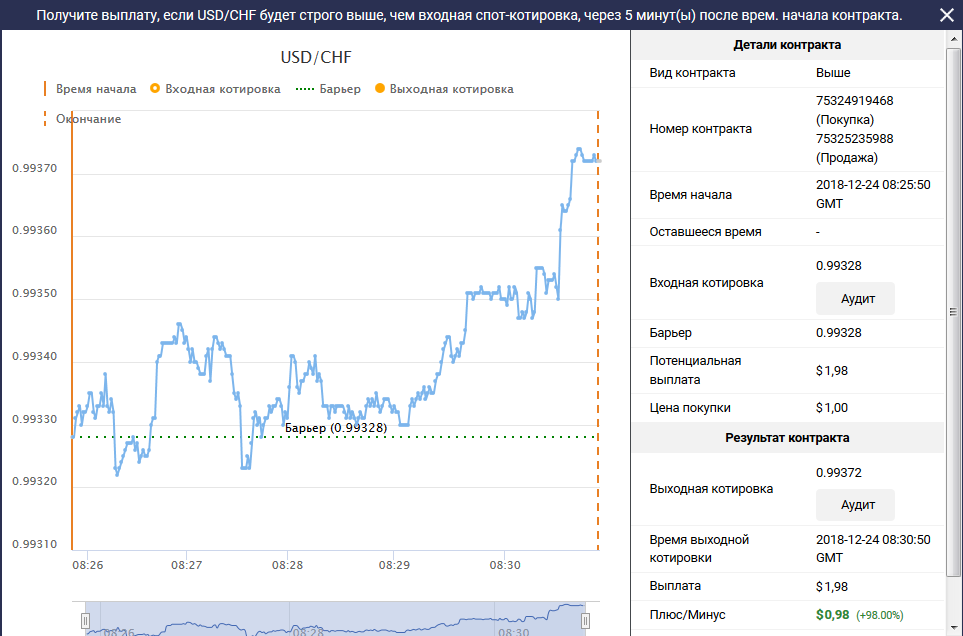
Task: Click the start time 2018-12-24 08:25:50 value
Action: pyautogui.click(x=873, y=194)
